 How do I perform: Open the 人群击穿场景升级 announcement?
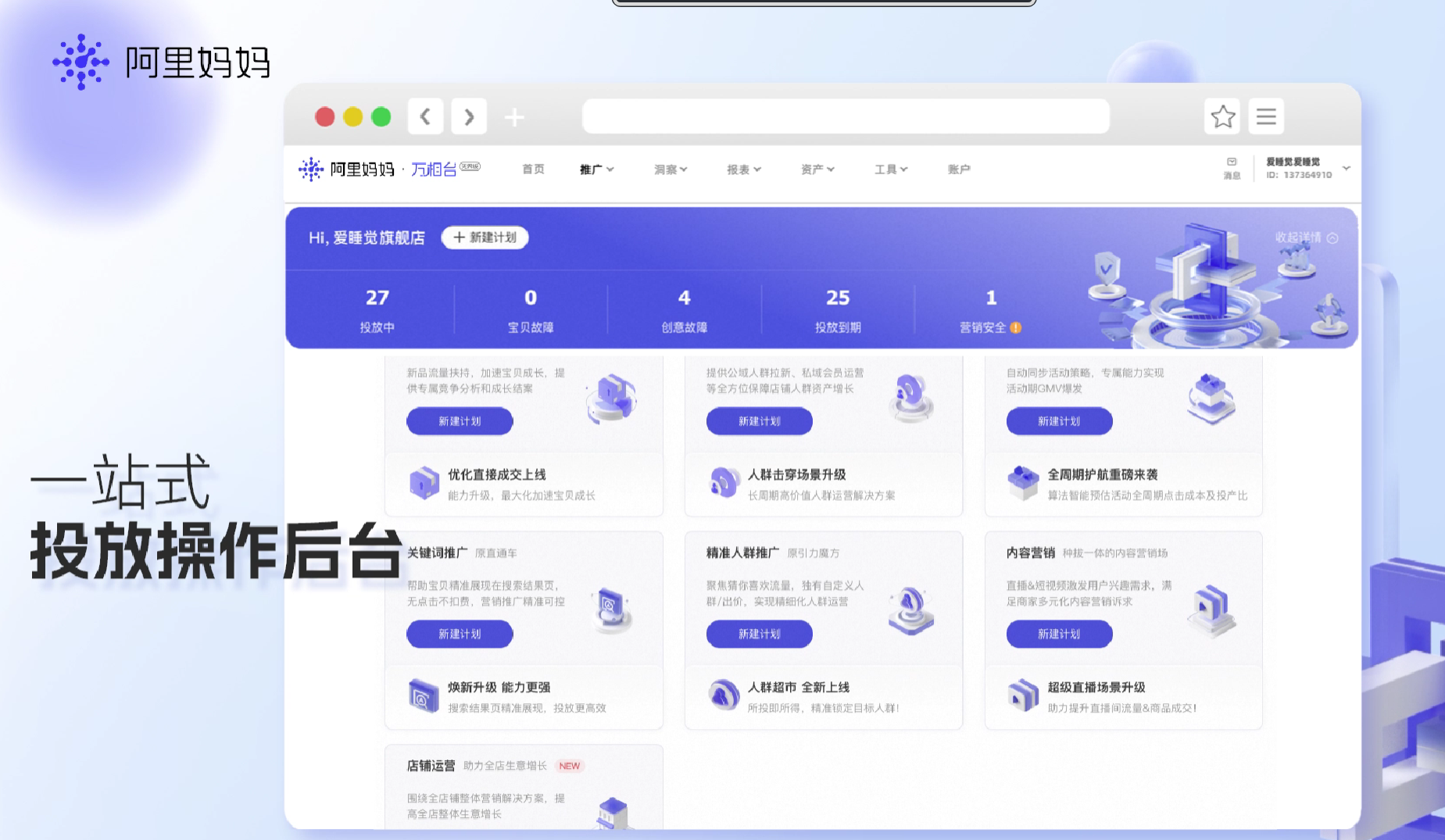point(824,484)
